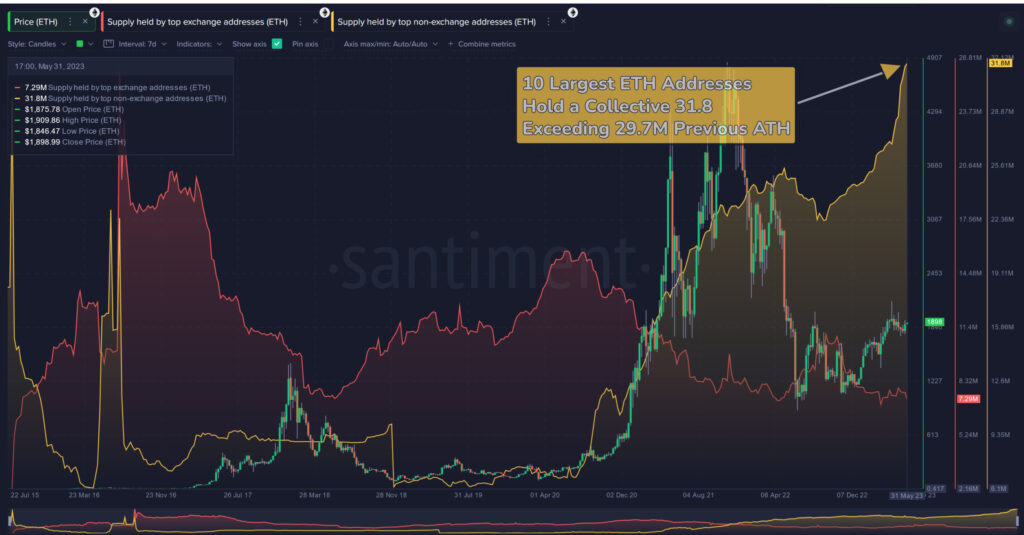Click Combine metrics button
The width and height of the screenshot is (1024, 535).
click(482, 44)
